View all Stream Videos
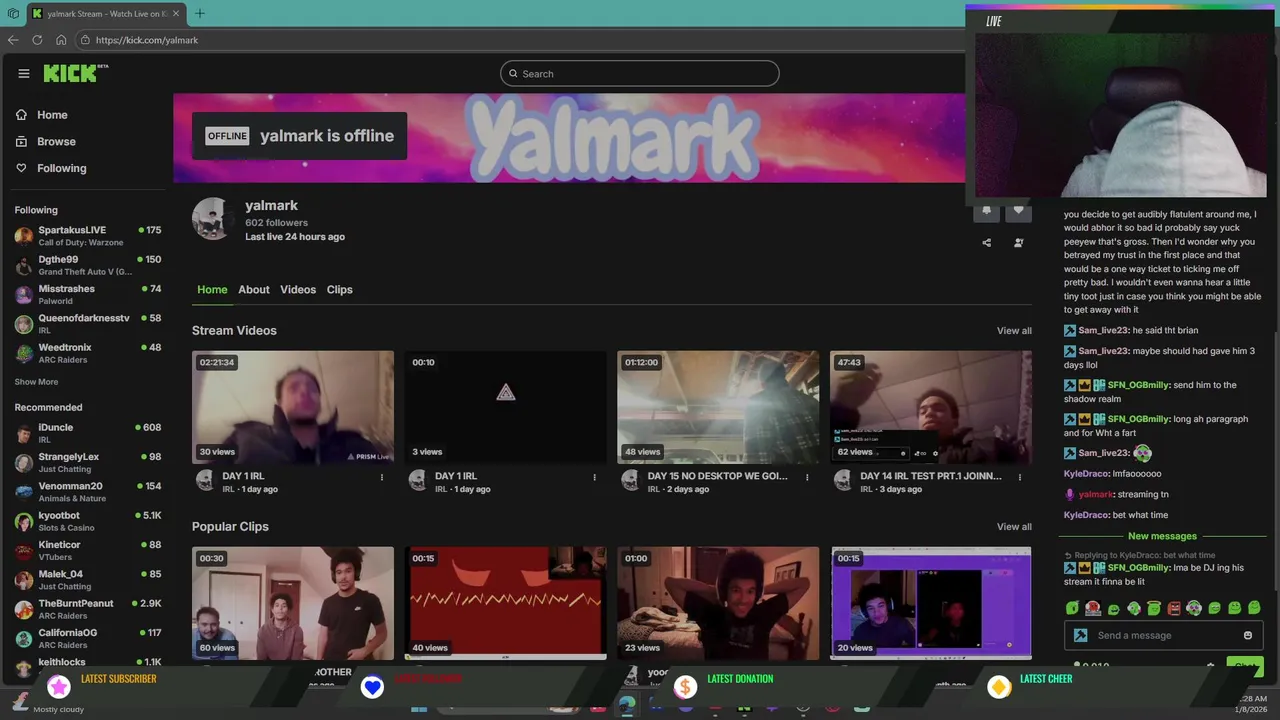Viewport: 1280px width, 720px height. 1014,331
